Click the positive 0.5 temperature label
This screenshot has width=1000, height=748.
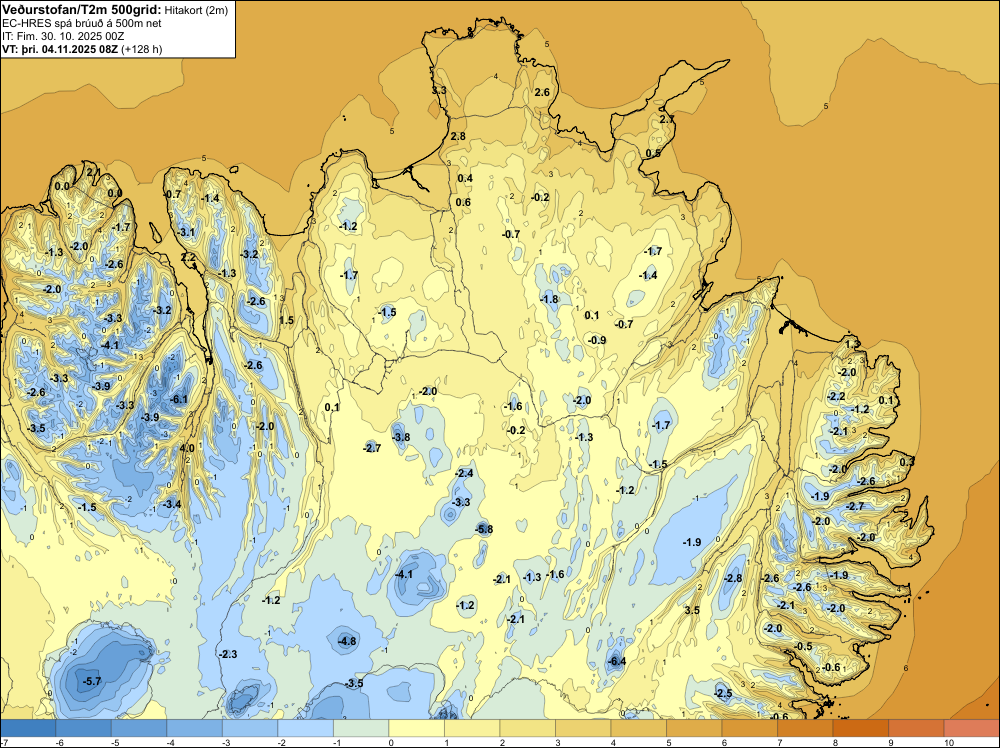tap(653, 153)
